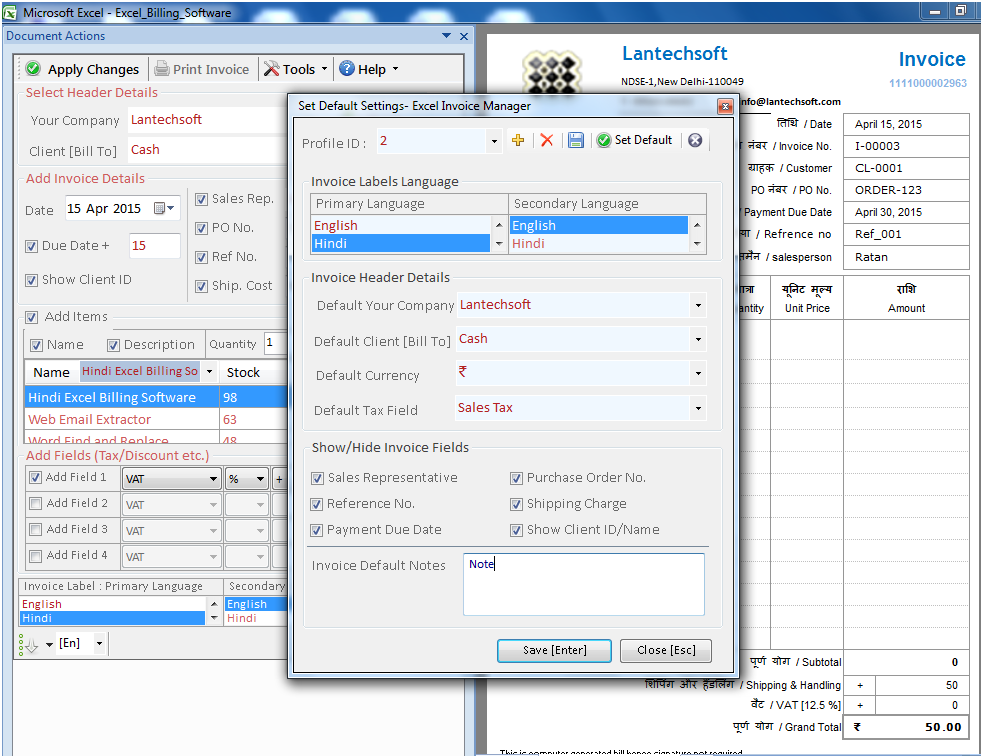Click Your Company field showing Lantechsoft
This screenshot has width=981, height=756.
pos(206,120)
